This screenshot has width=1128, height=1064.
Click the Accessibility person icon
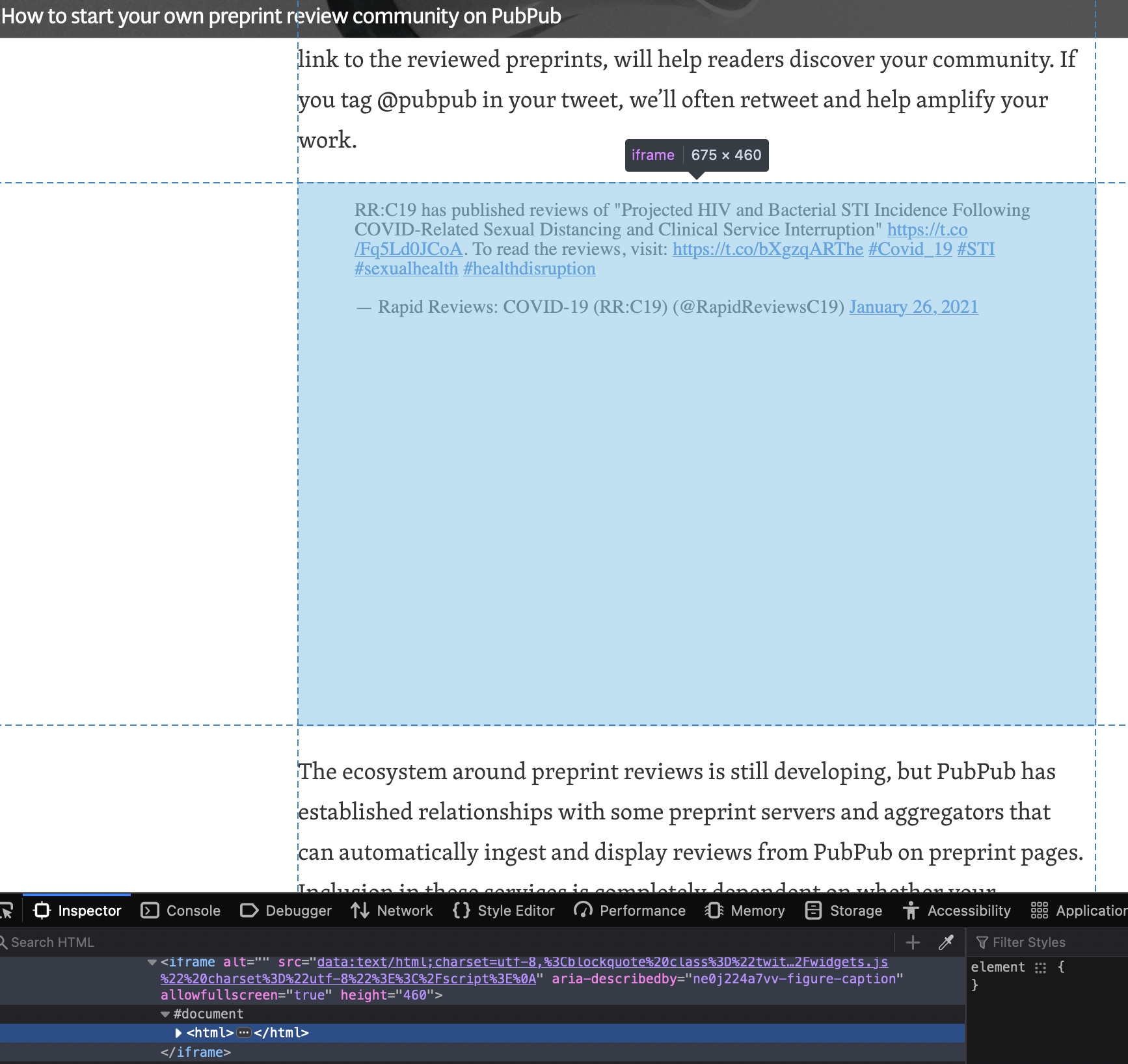pos(911,911)
